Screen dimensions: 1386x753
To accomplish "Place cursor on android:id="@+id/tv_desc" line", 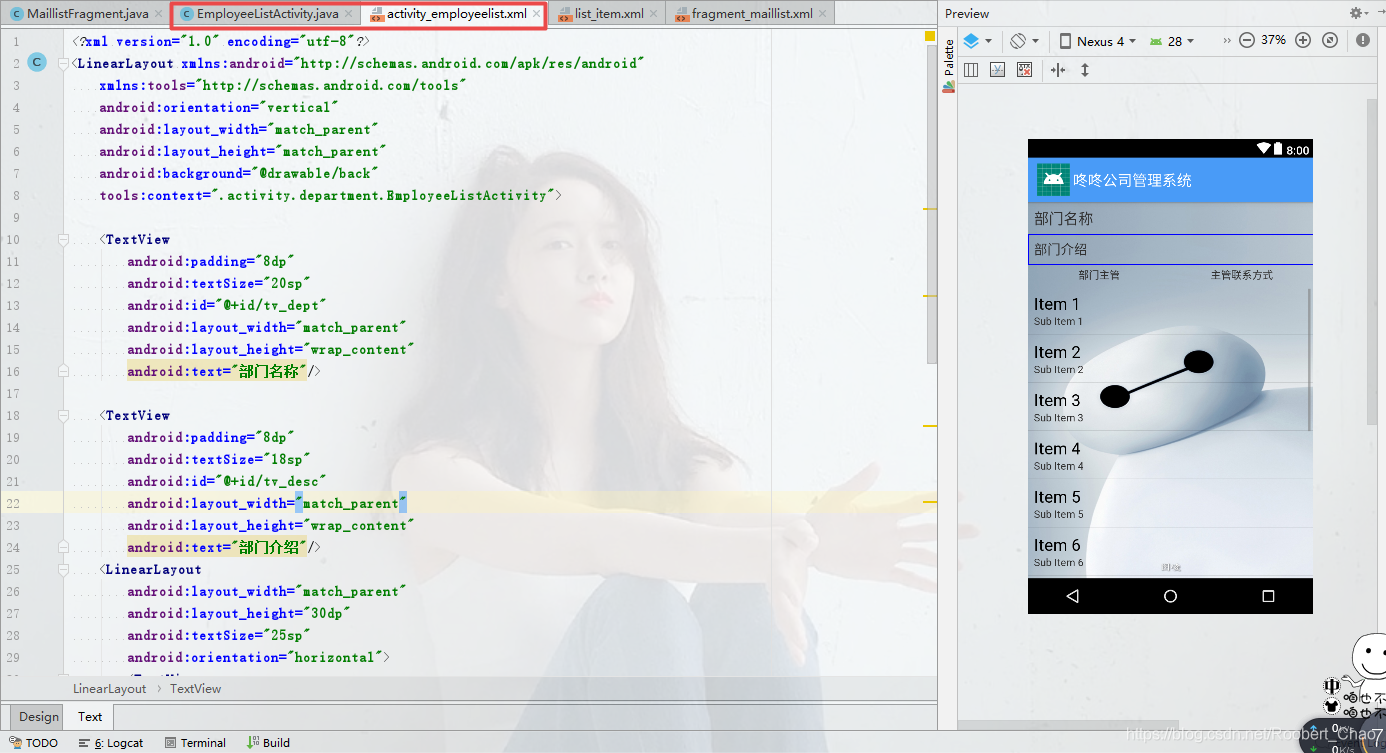I will (227, 482).
